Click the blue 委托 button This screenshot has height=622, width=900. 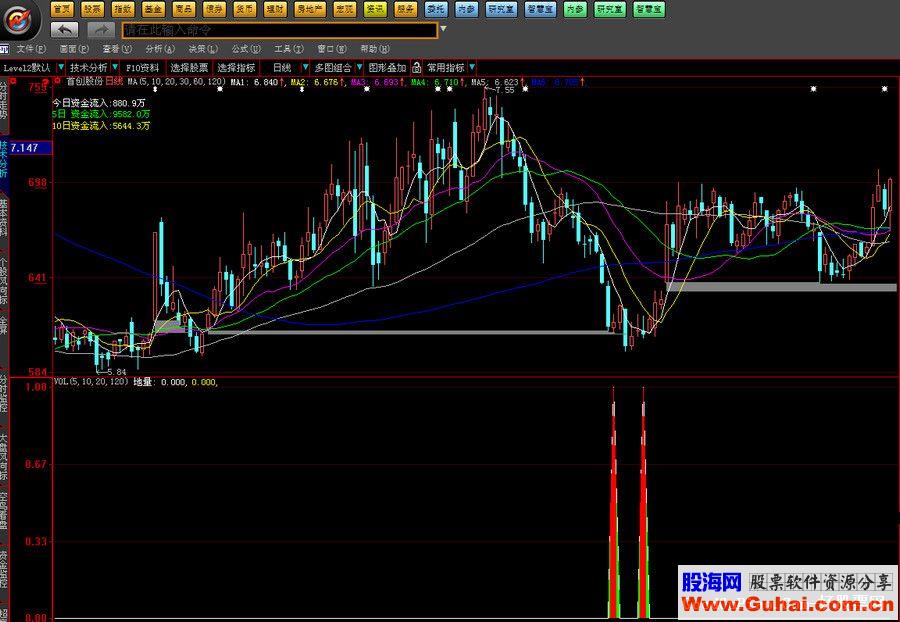[436, 9]
